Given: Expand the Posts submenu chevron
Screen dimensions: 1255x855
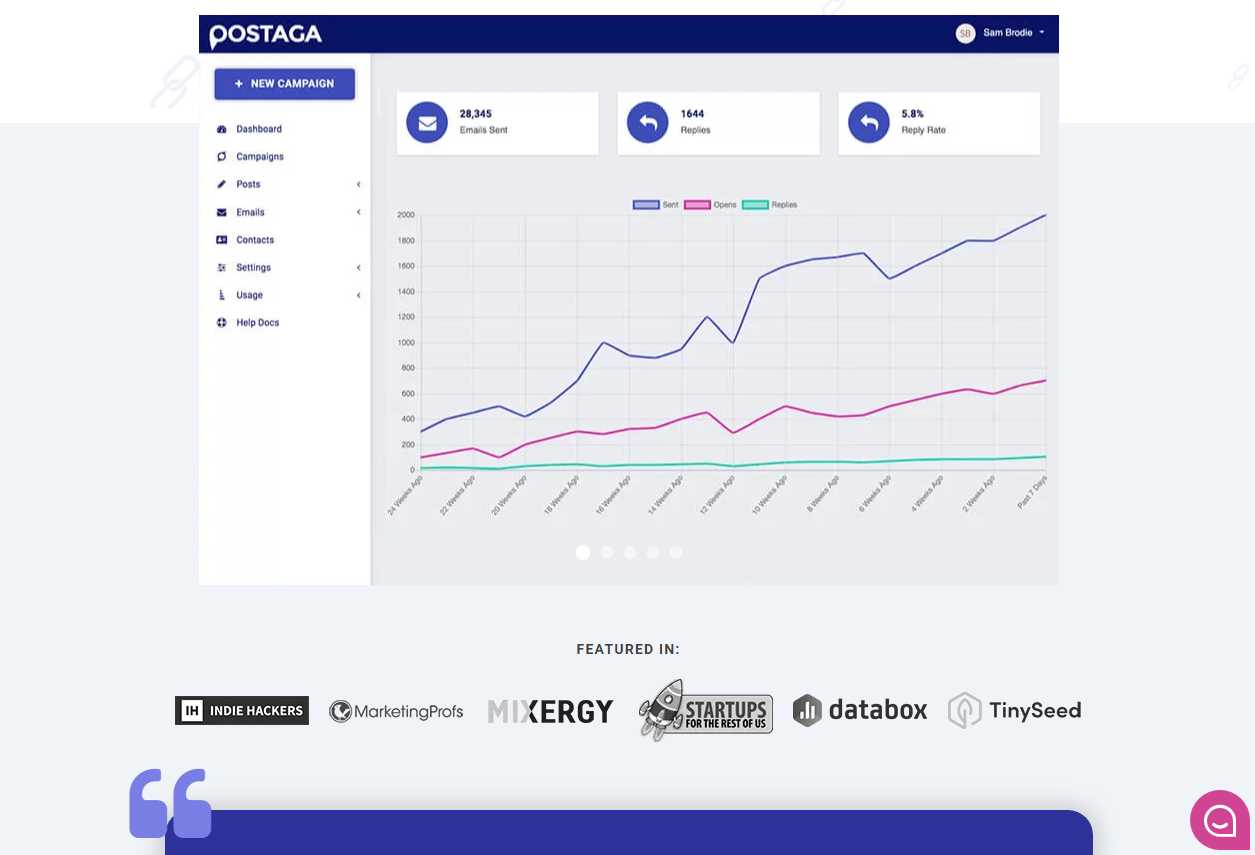Looking at the screenshot, I should (358, 184).
